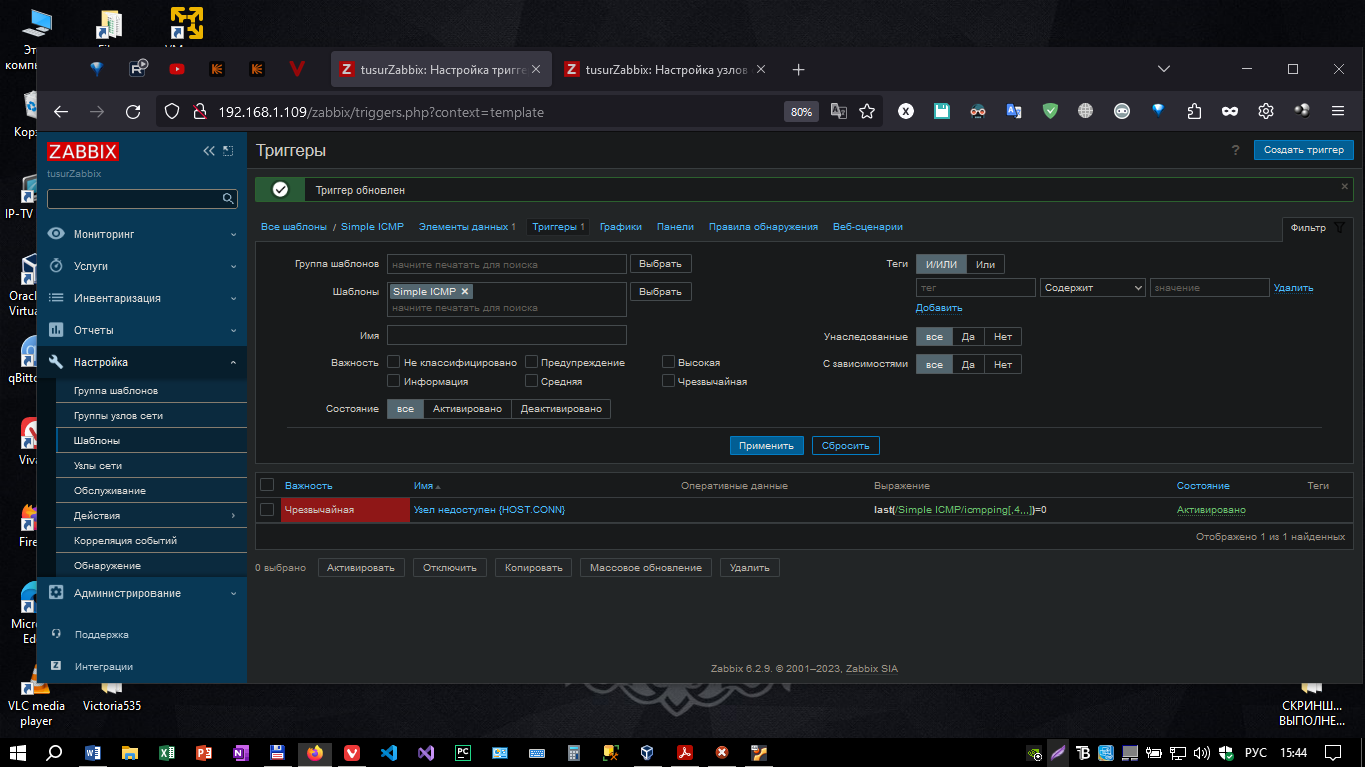Set the Состояние filter to 'Деактивировано'
The image size is (1365, 767).
pos(561,409)
